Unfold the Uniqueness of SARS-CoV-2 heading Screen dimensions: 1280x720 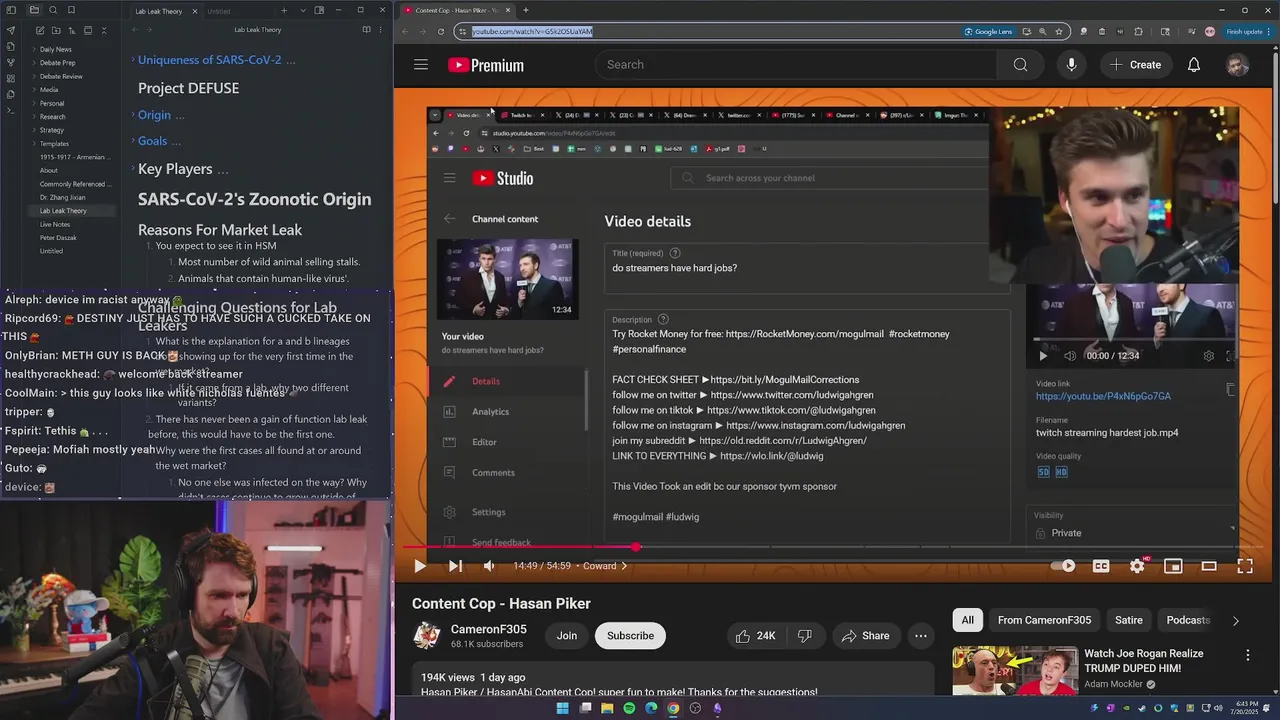(133, 60)
